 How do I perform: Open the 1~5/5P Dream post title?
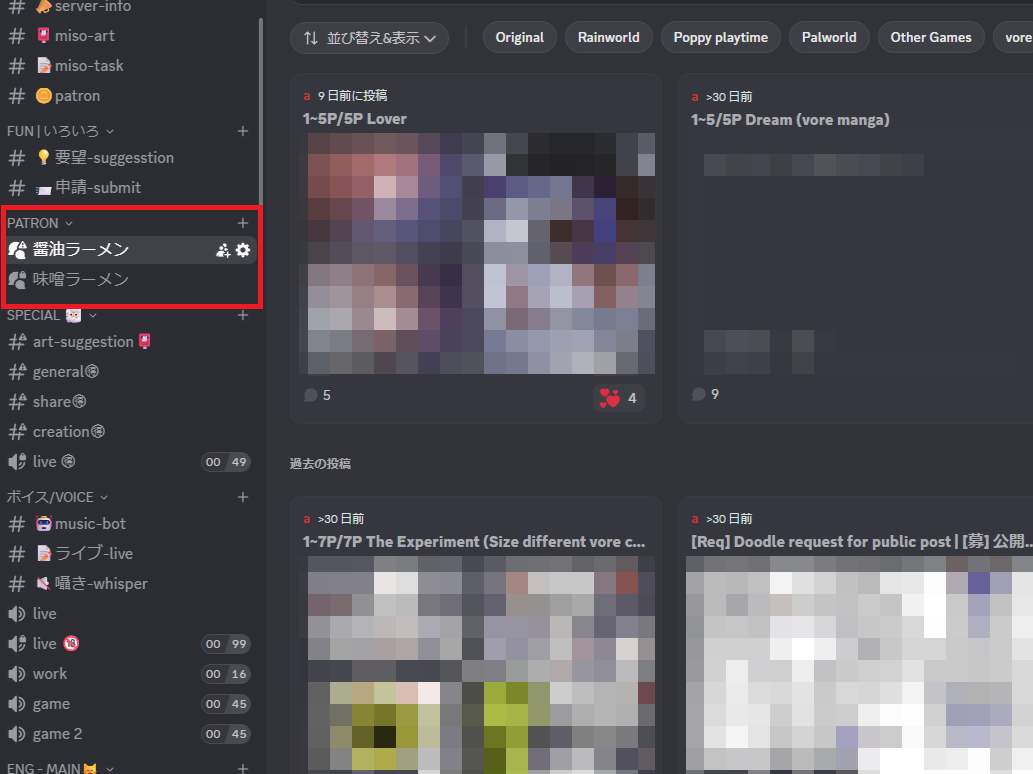(790, 120)
